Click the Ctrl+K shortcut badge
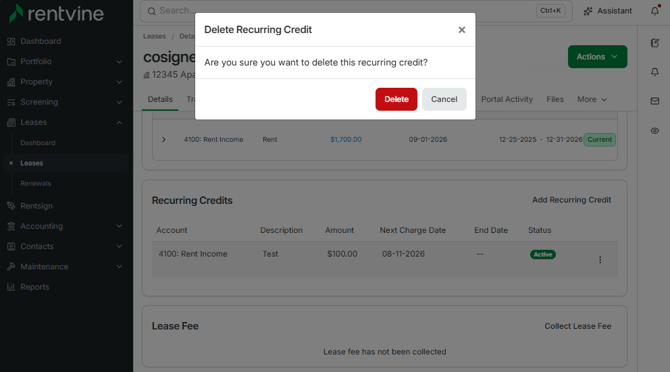670x372 pixels. [550, 11]
